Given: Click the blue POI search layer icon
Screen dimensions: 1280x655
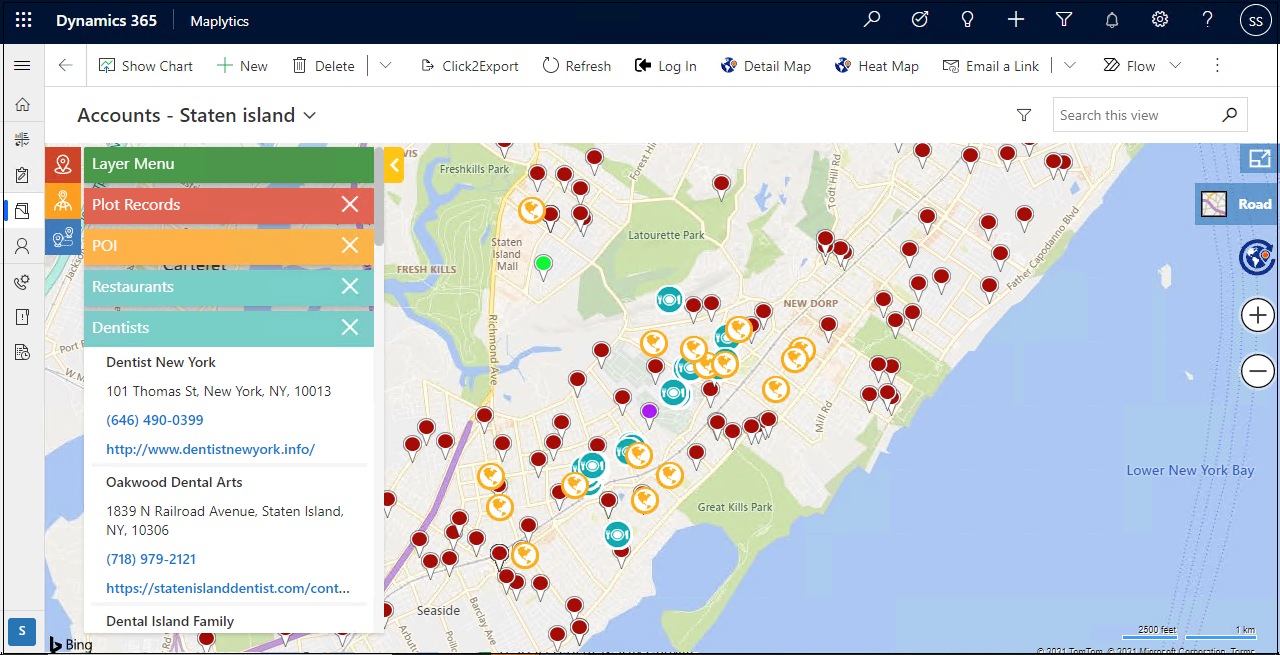Looking at the screenshot, I should click(x=63, y=237).
